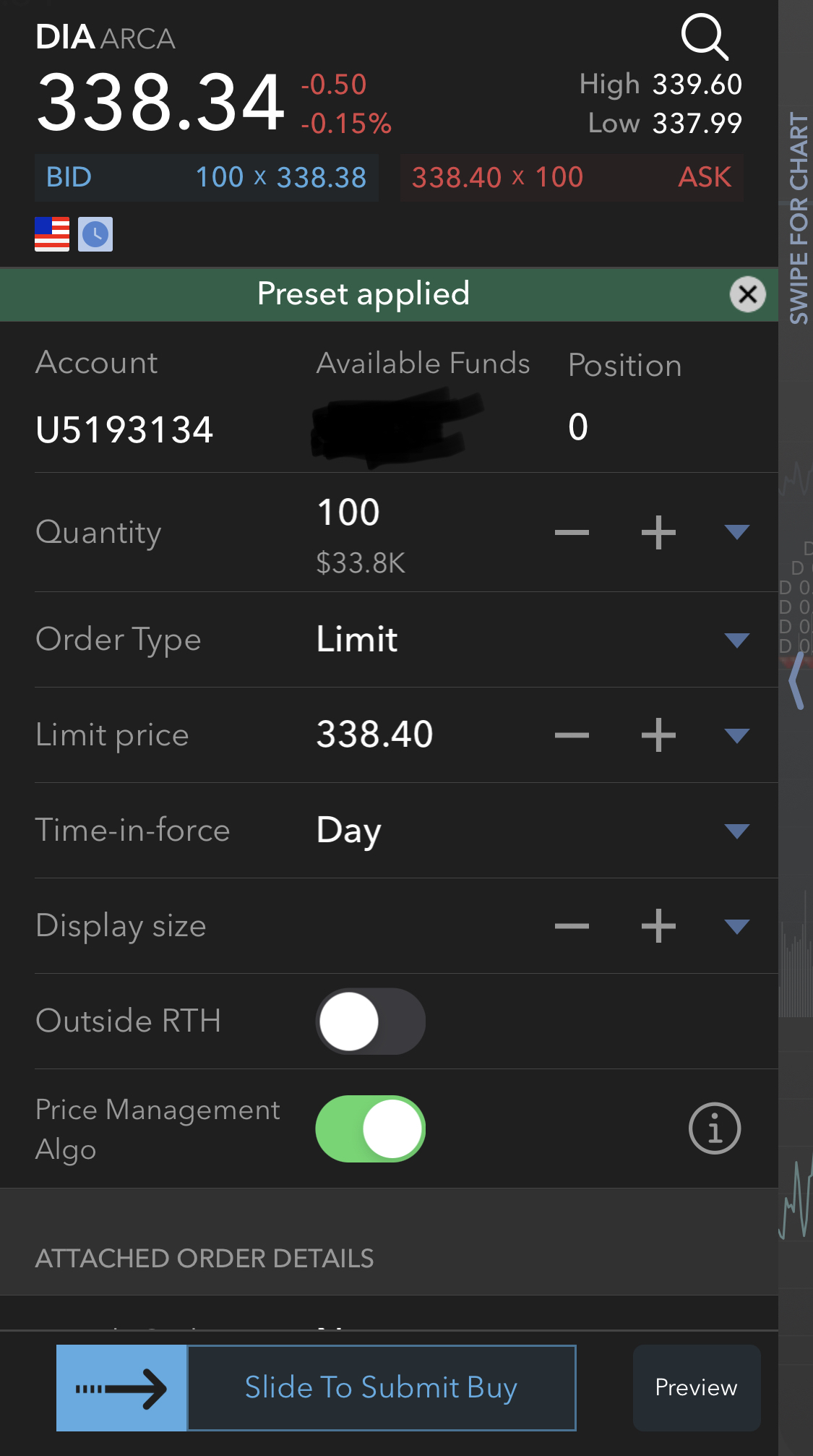
Task: Open the Order Type dropdown
Action: click(736, 640)
